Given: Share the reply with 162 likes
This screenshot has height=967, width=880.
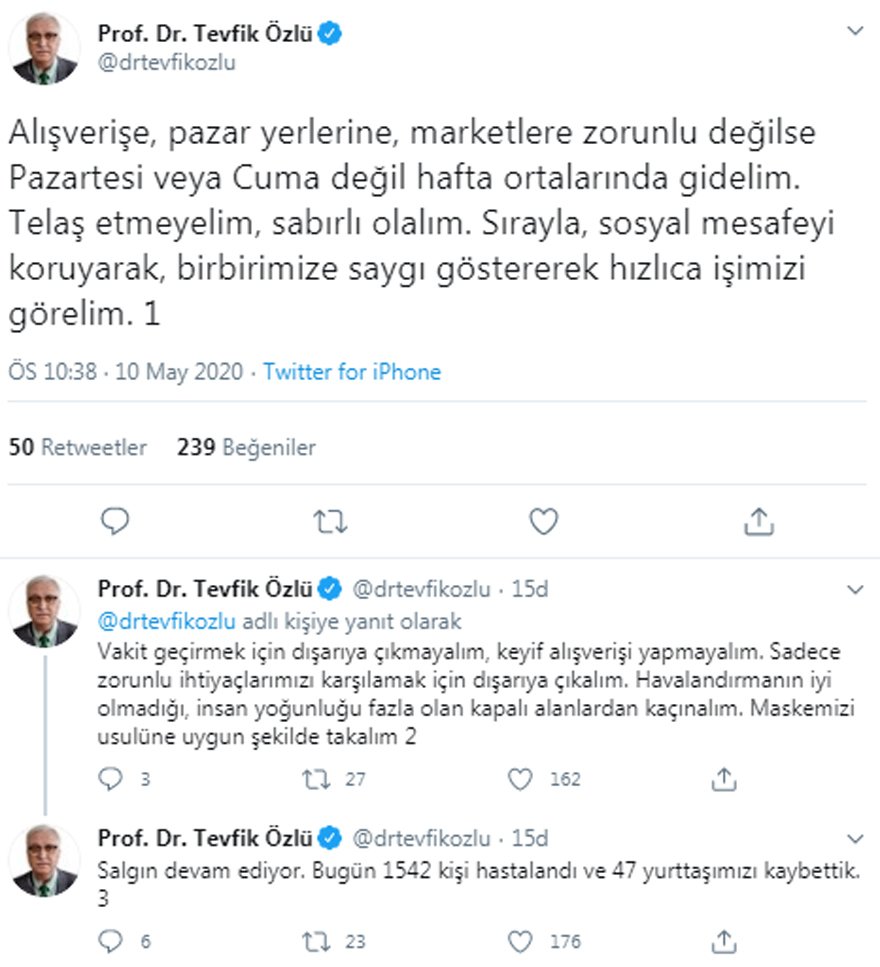Looking at the screenshot, I should tap(724, 779).
